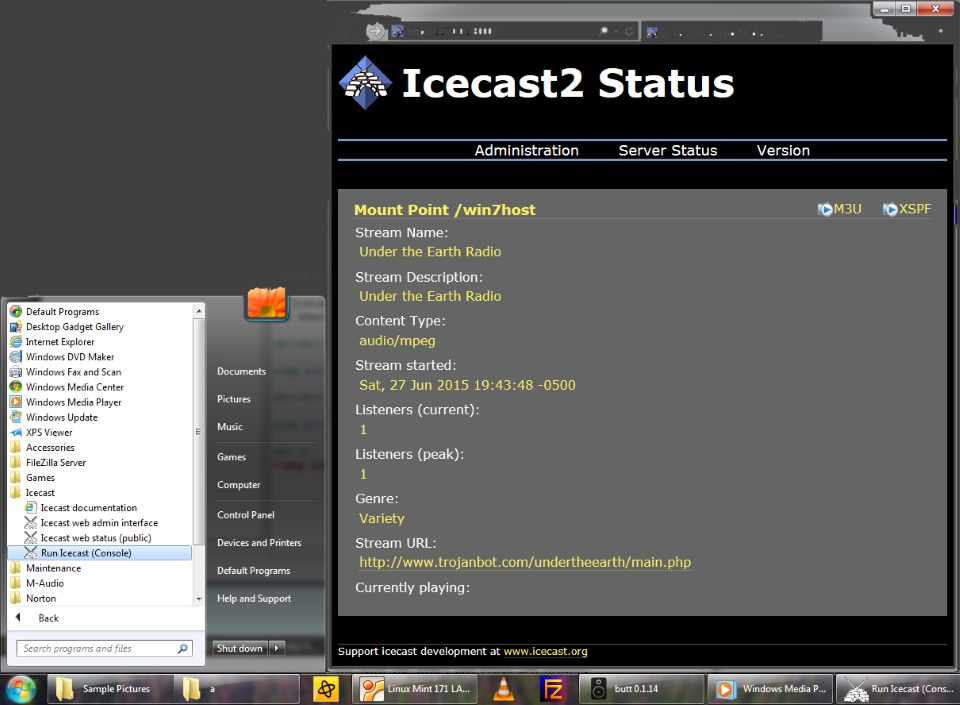Click the address bar dropdown arrow

(x=617, y=31)
